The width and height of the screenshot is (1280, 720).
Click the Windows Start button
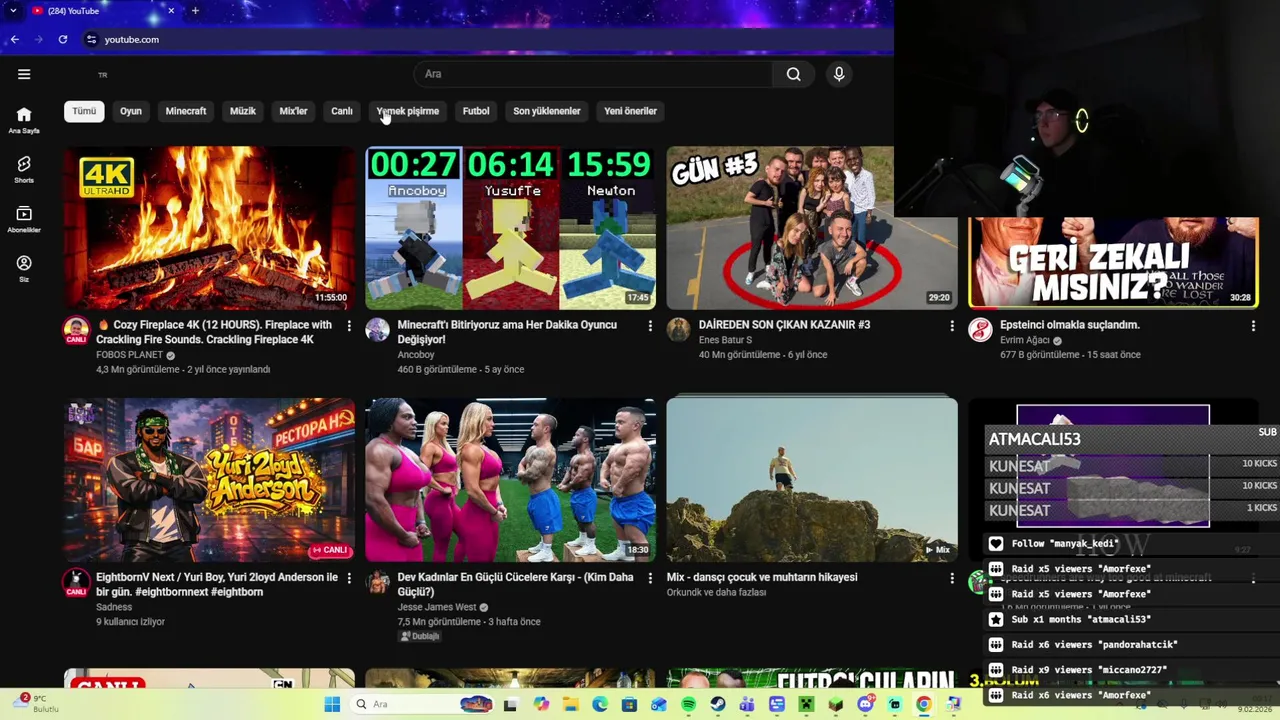point(332,704)
